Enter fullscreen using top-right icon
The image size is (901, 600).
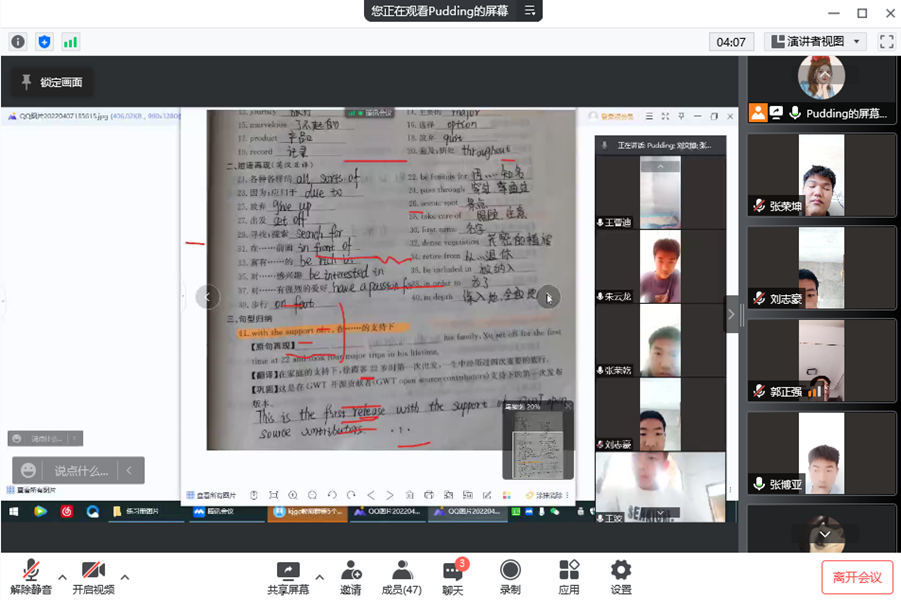[886, 42]
